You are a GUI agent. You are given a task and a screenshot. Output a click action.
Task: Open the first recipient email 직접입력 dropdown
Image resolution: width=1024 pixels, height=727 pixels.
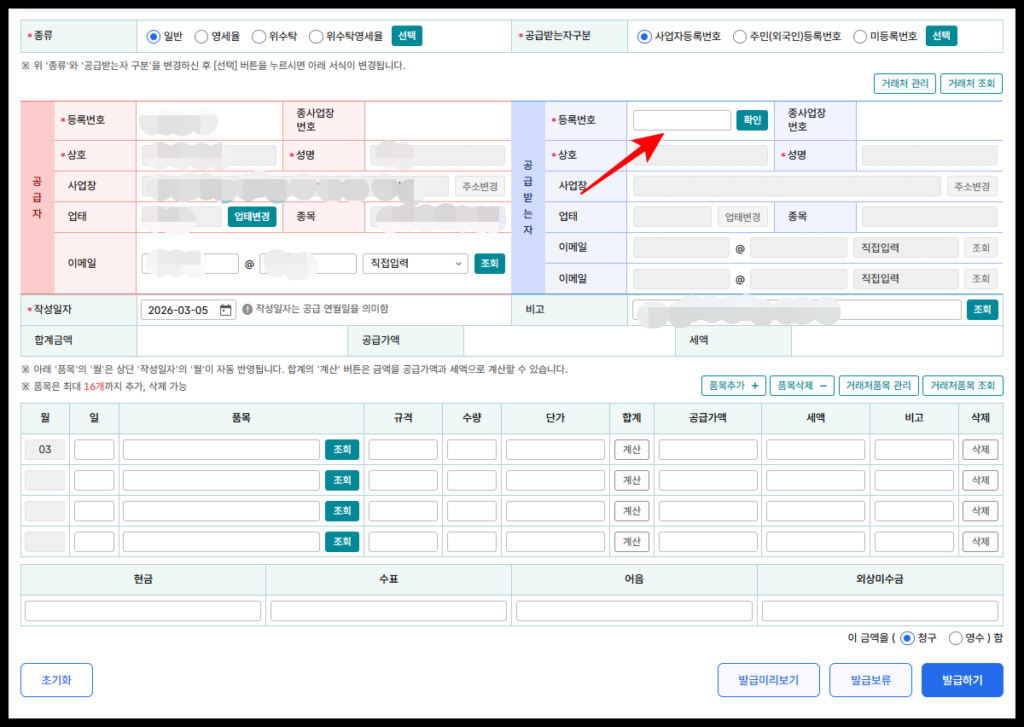click(905, 247)
